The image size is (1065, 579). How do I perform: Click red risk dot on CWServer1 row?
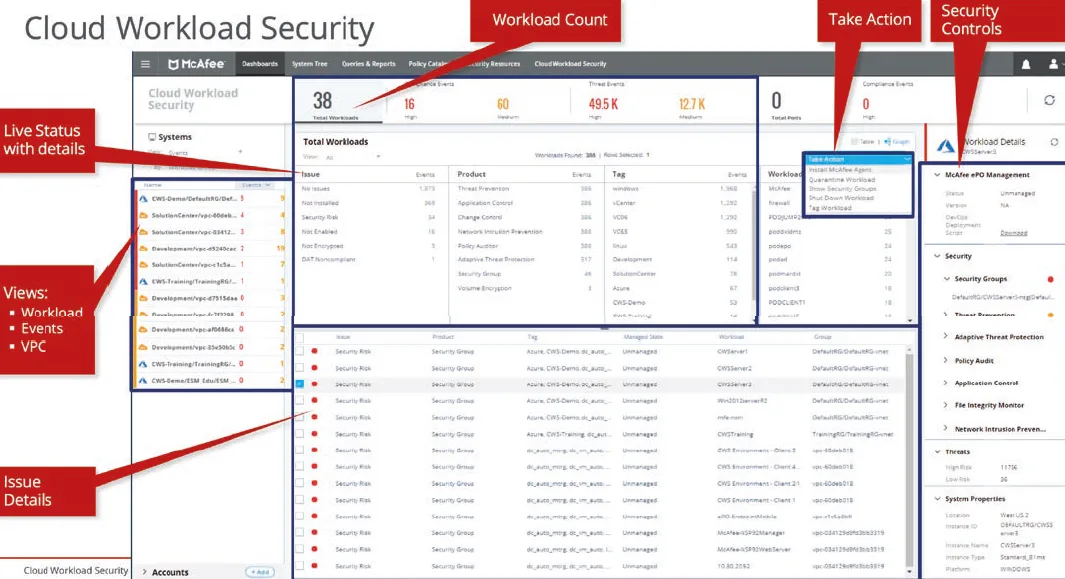pyautogui.click(x=314, y=351)
